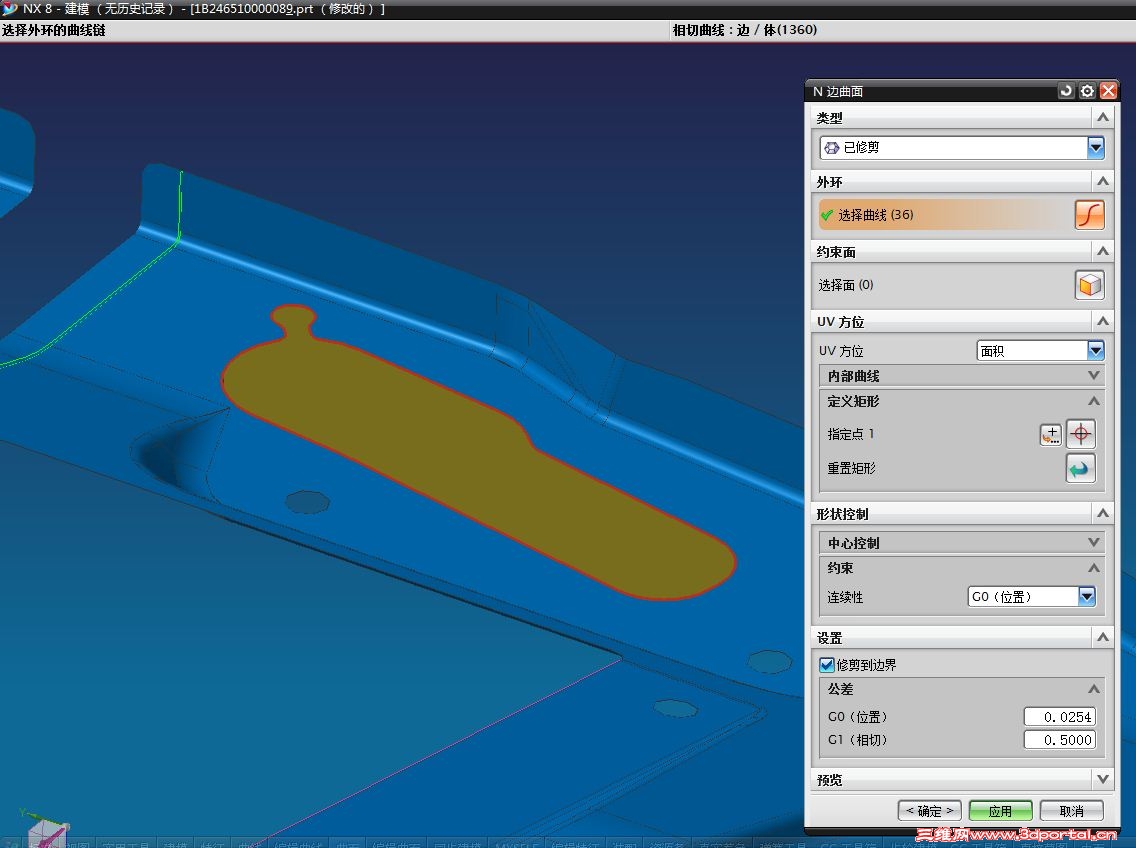This screenshot has height=848, width=1136.
Task: Click the 应用 button
Action: [x=1000, y=811]
